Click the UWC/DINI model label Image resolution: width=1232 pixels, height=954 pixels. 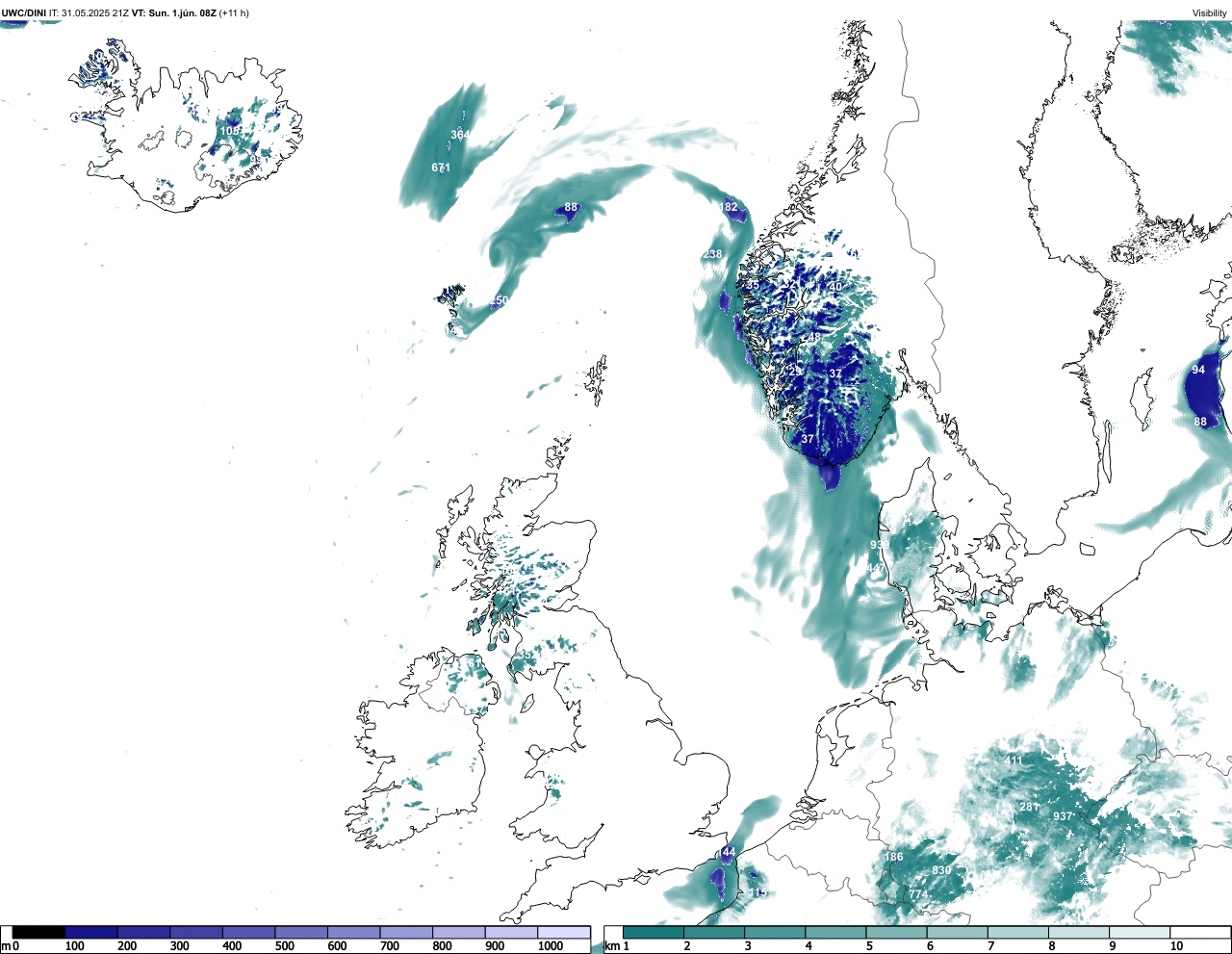[23, 13]
